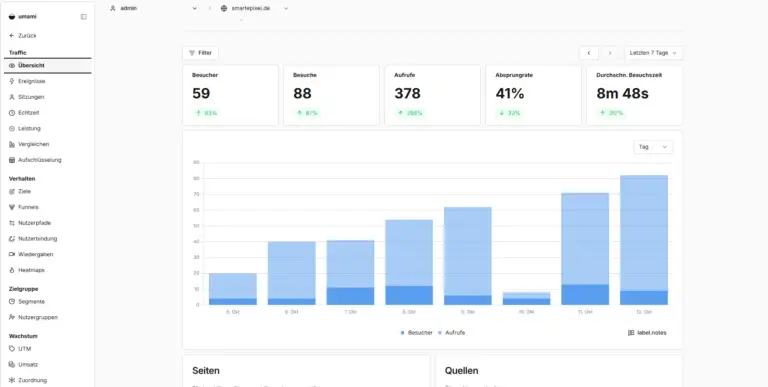Click the Besuchszeit value 8m 48s
768x387 pixels.
click(623, 94)
